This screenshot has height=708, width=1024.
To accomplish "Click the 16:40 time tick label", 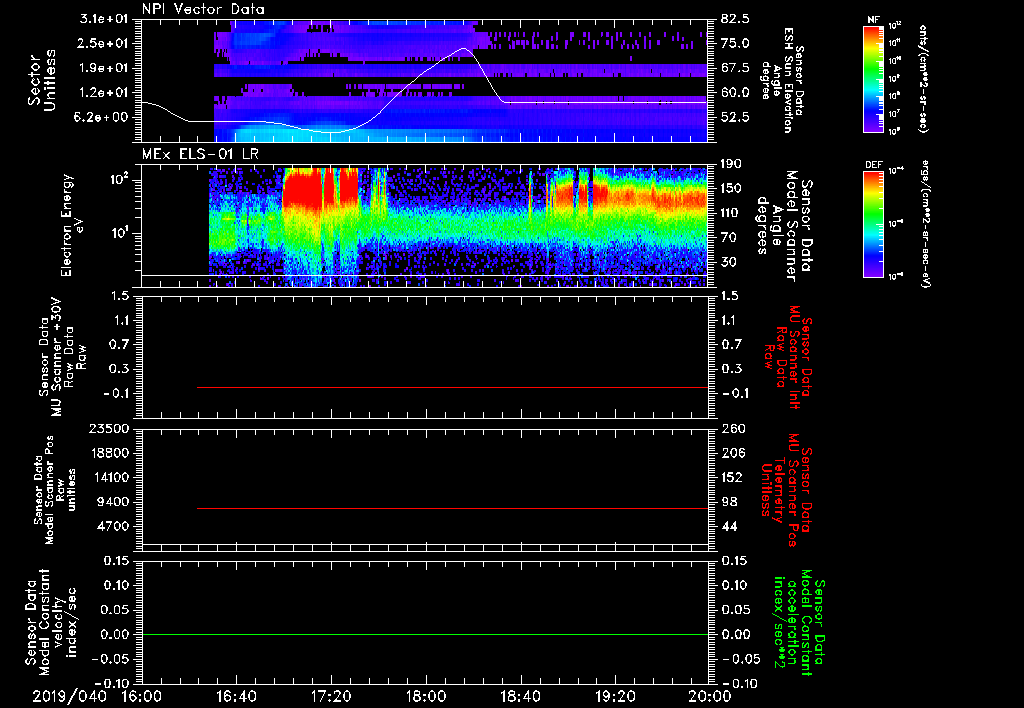I will [x=236, y=696].
